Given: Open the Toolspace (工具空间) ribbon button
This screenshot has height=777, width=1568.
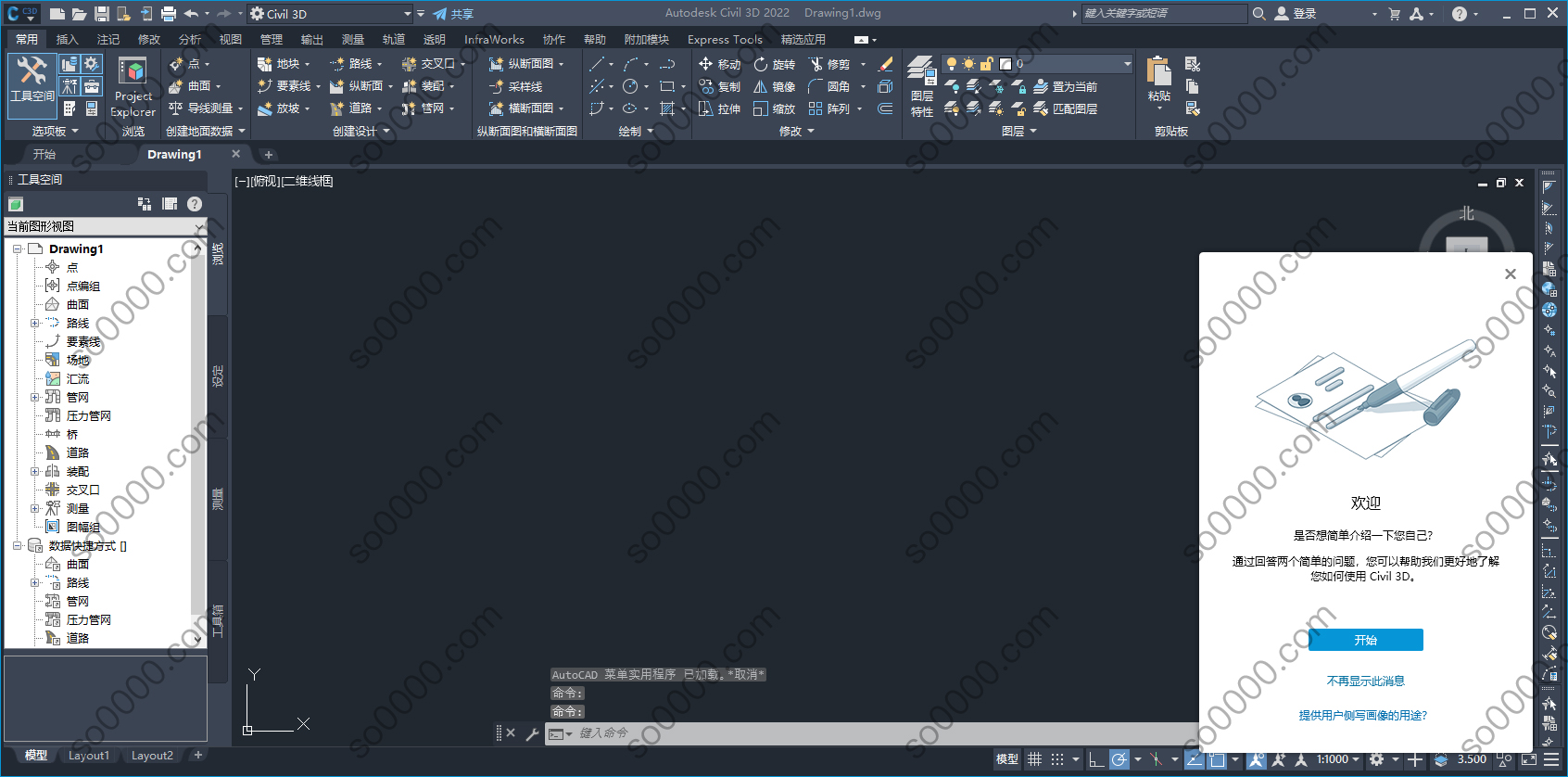Looking at the screenshot, I should click(32, 86).
